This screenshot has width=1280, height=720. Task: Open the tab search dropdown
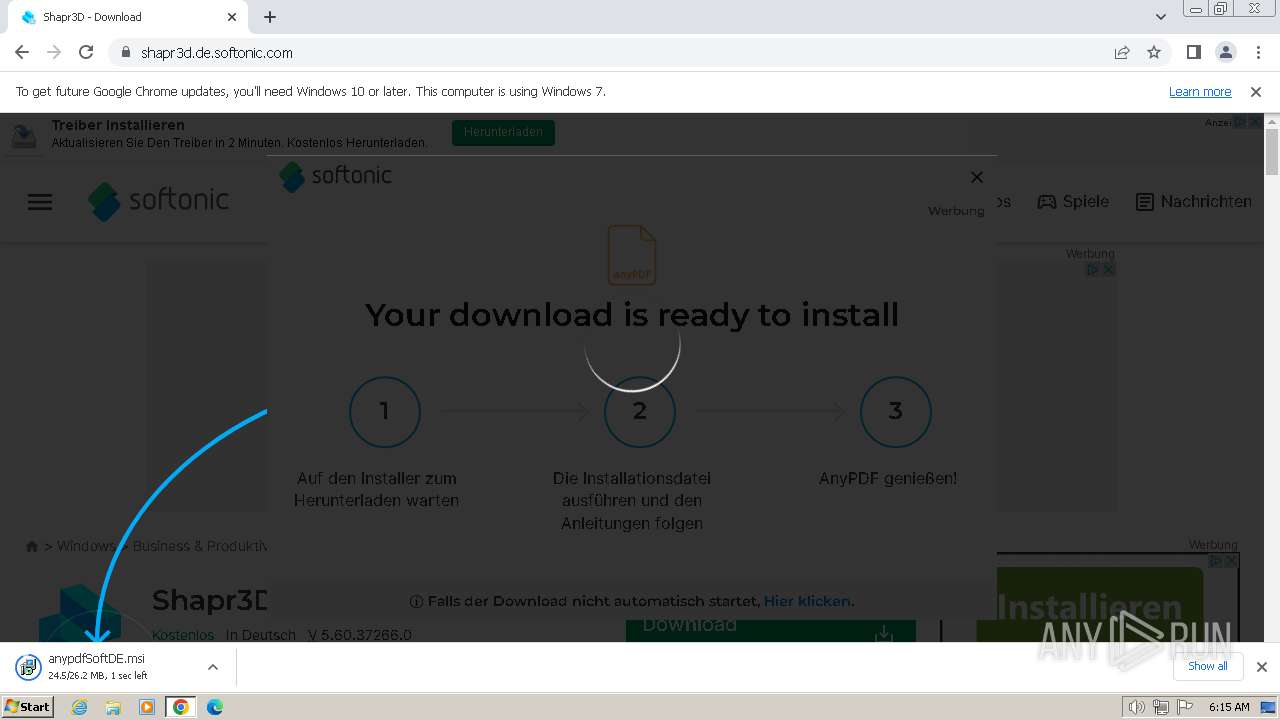tap(1160, 17)
